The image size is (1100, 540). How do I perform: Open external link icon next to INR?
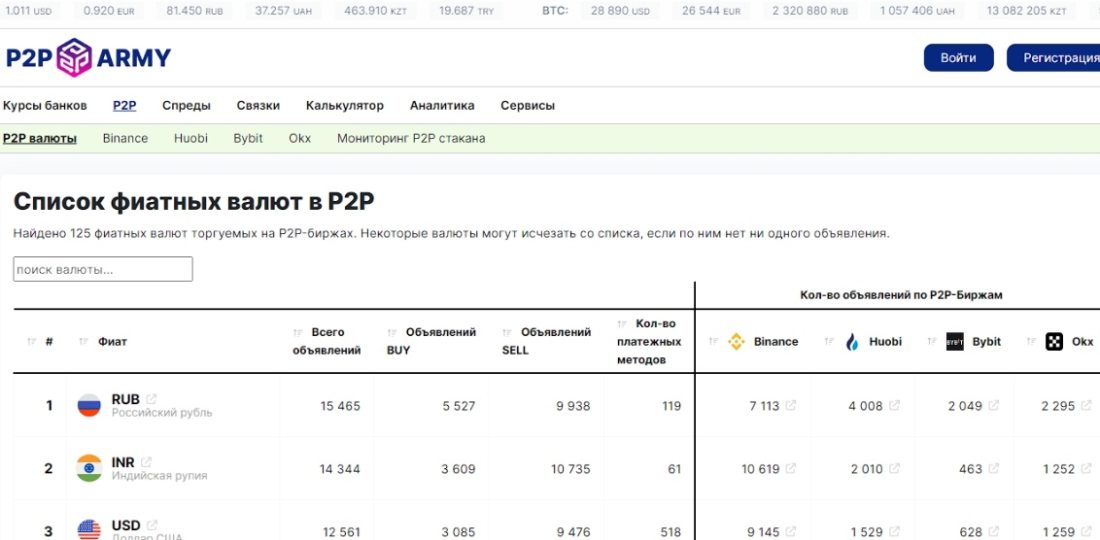point(146,462)
